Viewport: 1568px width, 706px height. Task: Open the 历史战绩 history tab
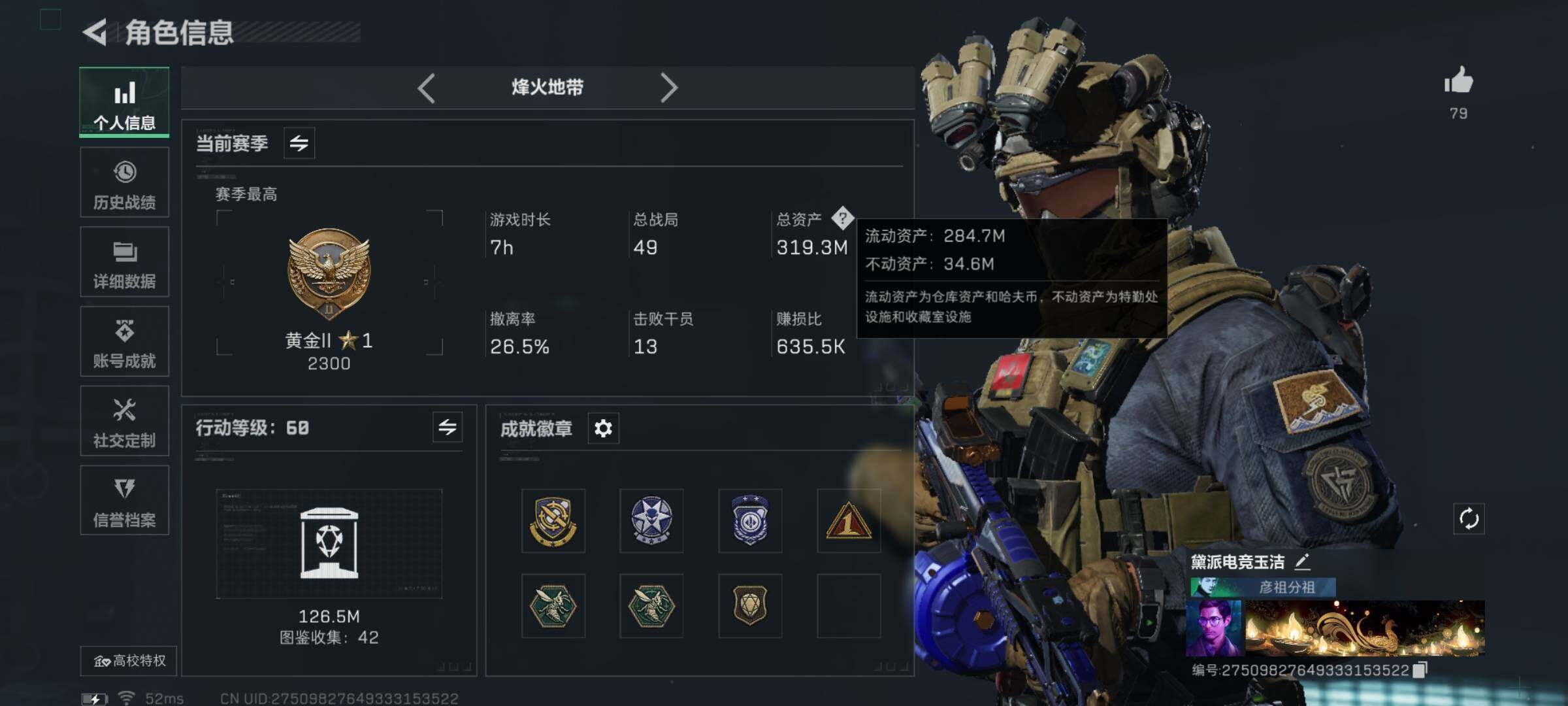click(124, 182)
